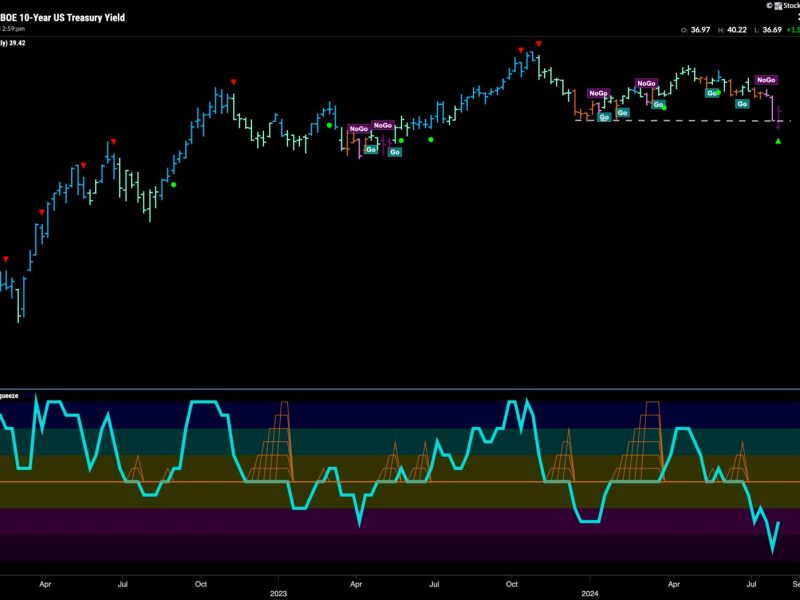Click the green up-triangle below the latest bar
Image resolution: width=800 pixels, height=600 pixels.
click(778, 141)
